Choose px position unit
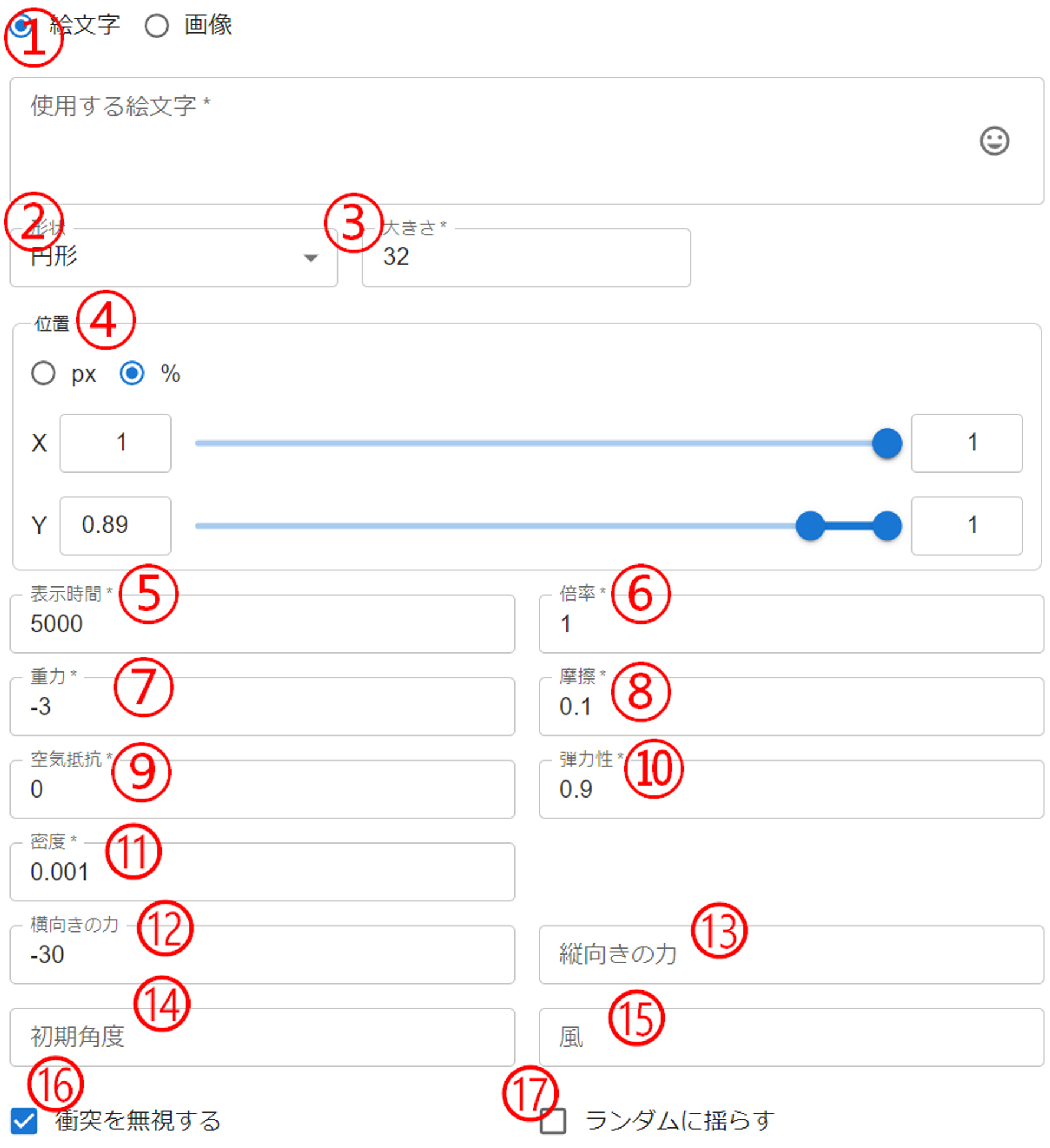Screen dimensions: 1050x1148 pyautogui.click(x=44, y=373)
